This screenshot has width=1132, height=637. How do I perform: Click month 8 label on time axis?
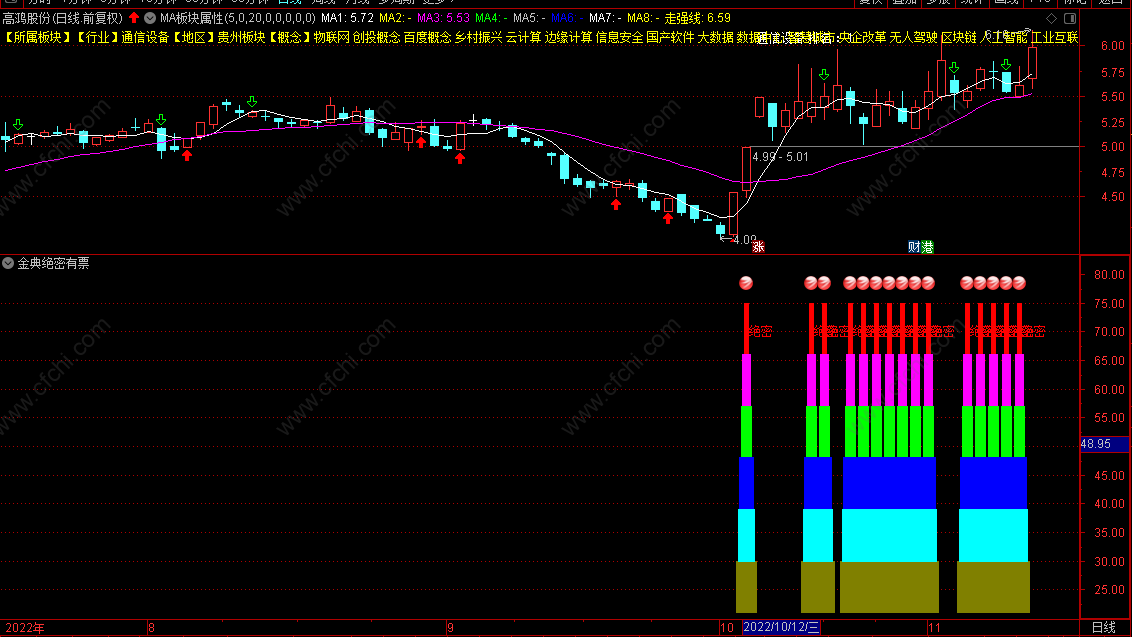151,628
